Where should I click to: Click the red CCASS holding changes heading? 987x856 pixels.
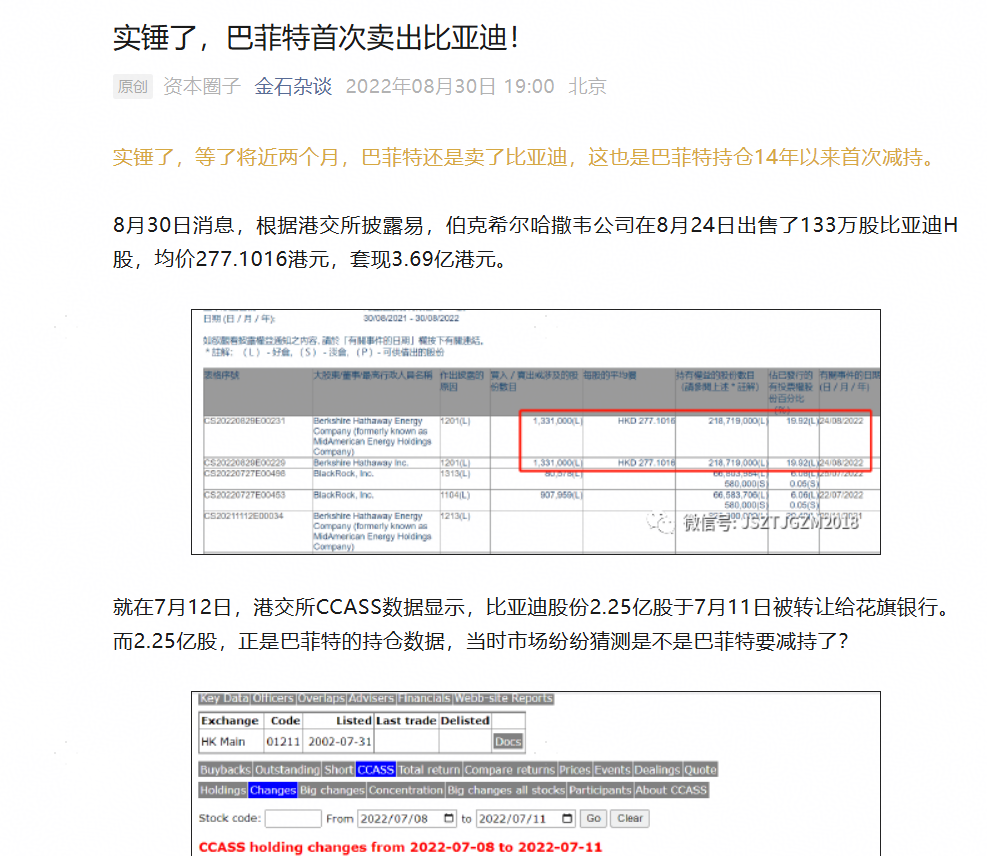coord(400,847)
